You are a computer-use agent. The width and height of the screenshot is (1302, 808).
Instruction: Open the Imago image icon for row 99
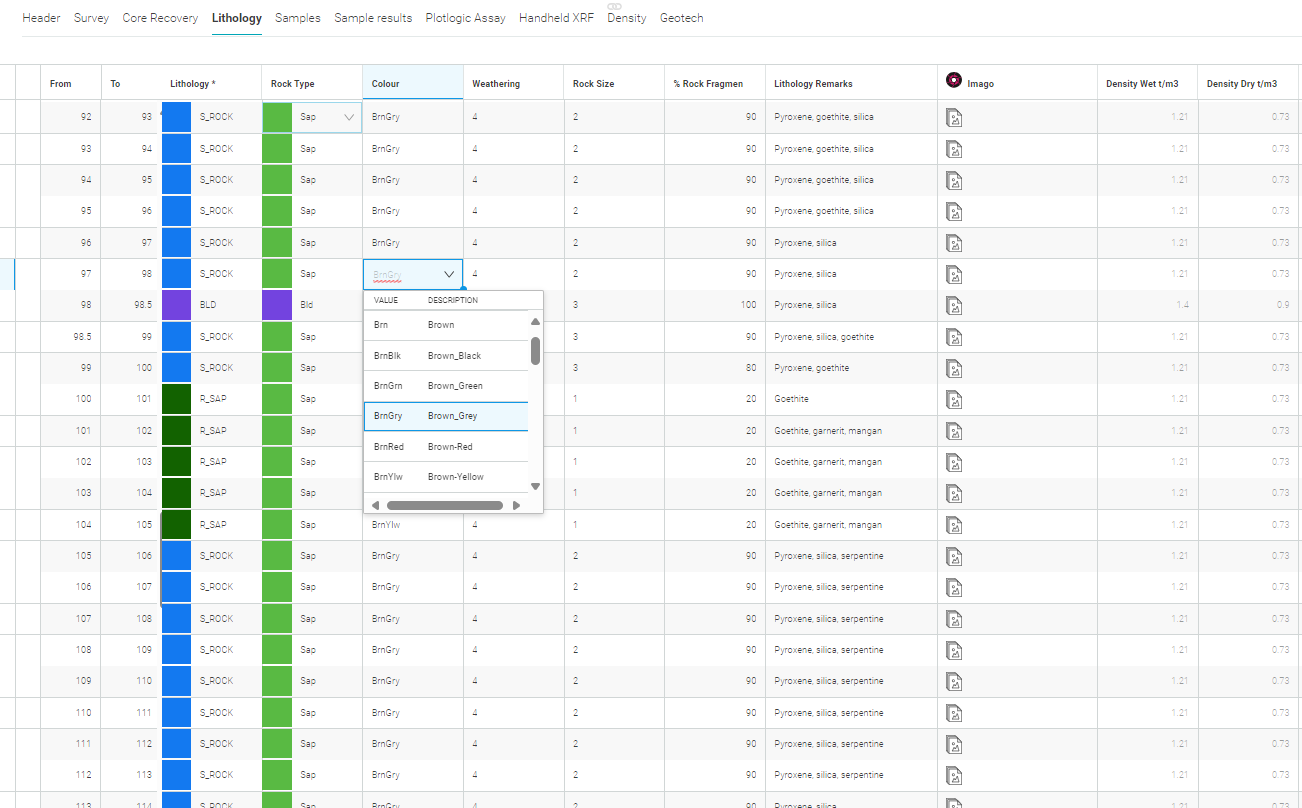(x=955, y=368)
